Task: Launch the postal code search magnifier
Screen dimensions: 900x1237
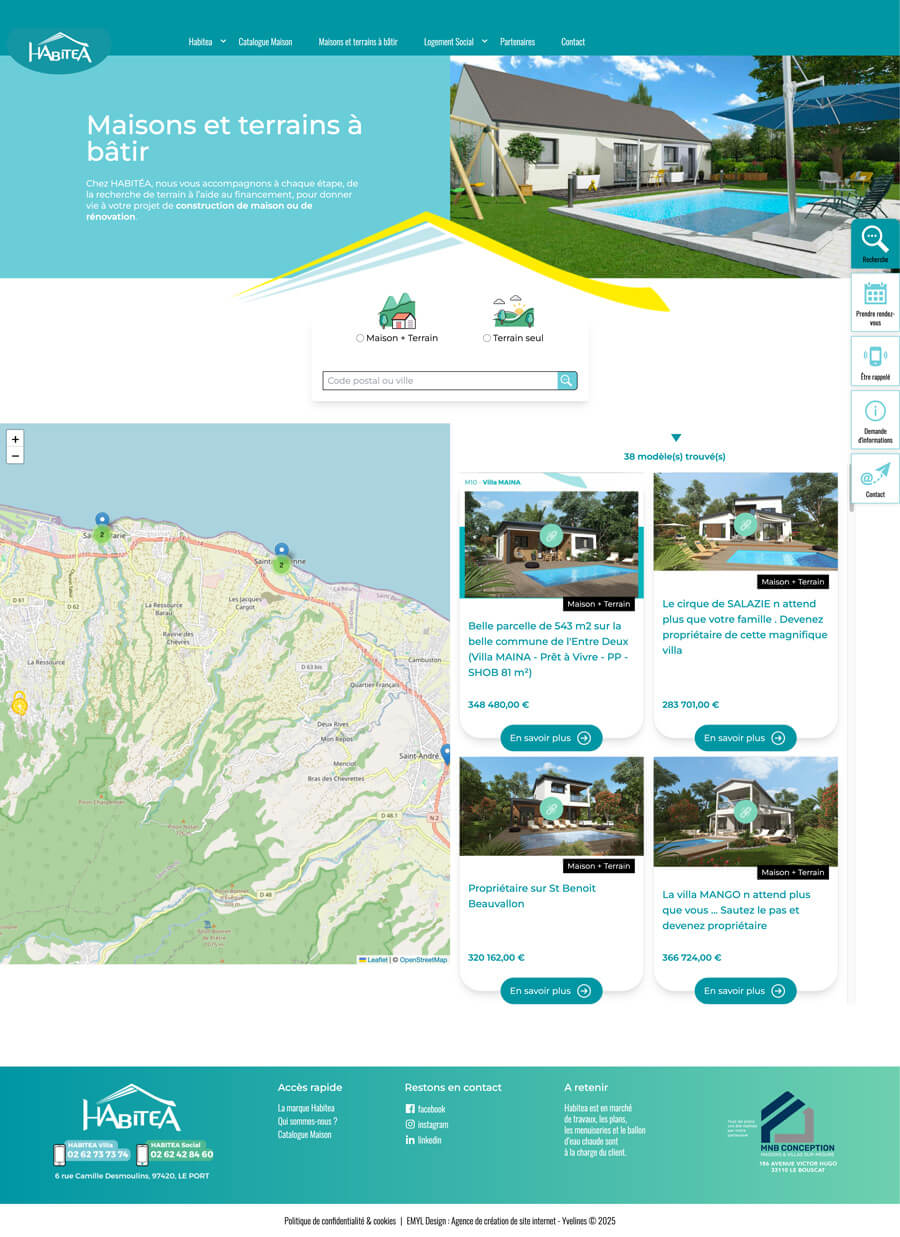Action: tap(566, 380)
